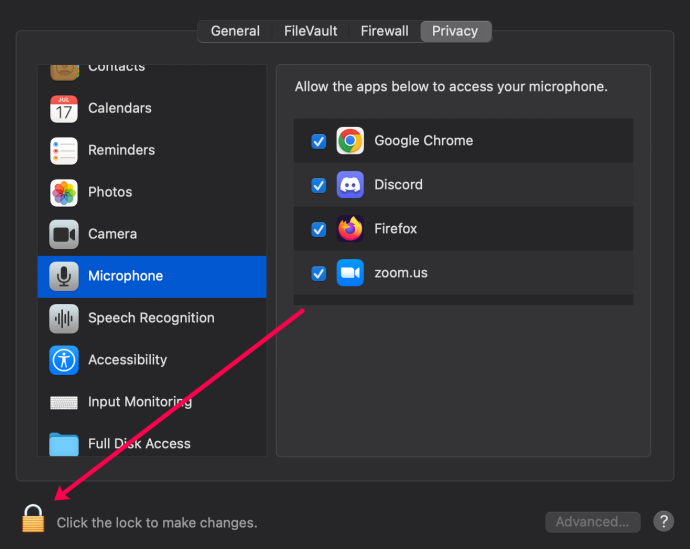Click the Google Chrome app name

(x=424, y=141)
